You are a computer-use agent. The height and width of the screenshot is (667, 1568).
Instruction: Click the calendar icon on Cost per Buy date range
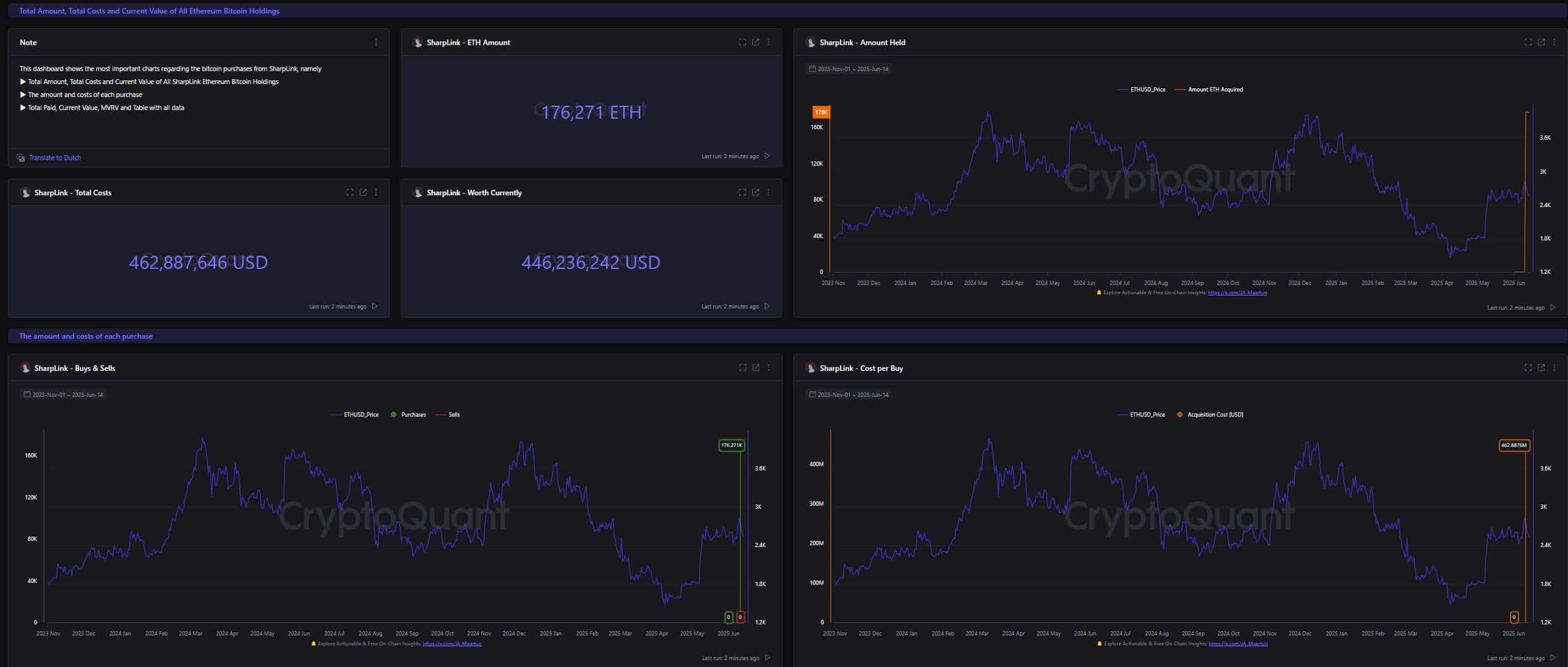812,394
